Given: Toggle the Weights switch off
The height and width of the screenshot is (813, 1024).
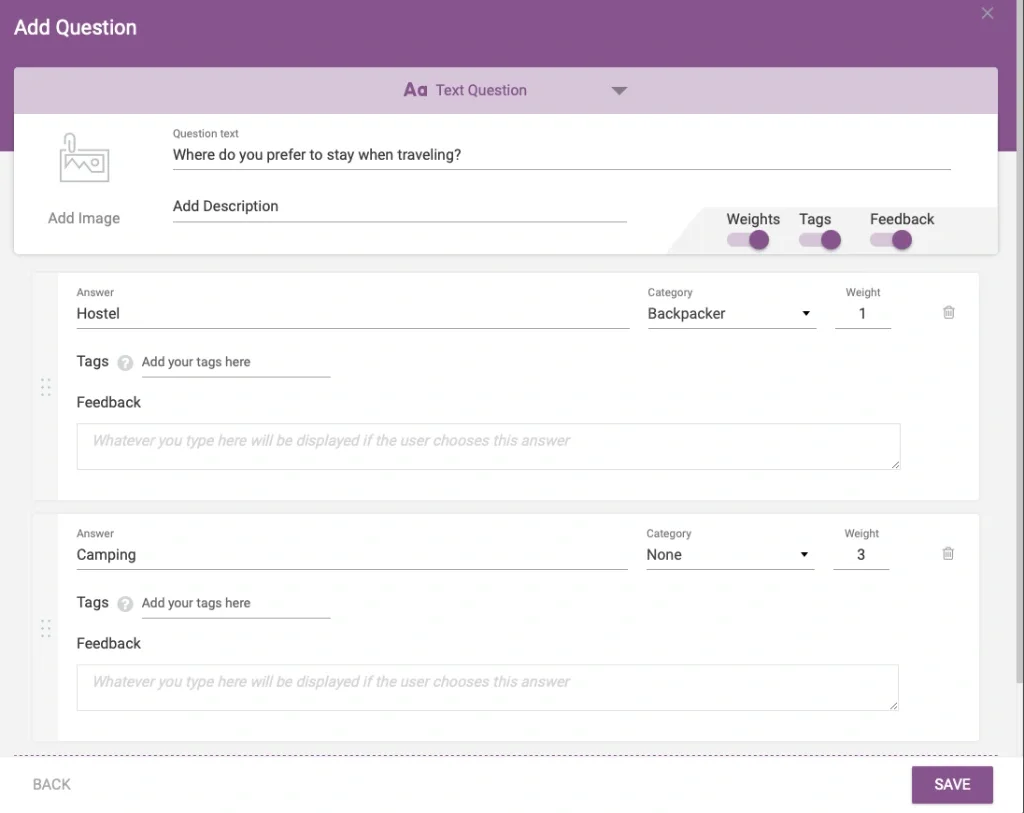Looking at the screenshot, I should pos(748,240).
